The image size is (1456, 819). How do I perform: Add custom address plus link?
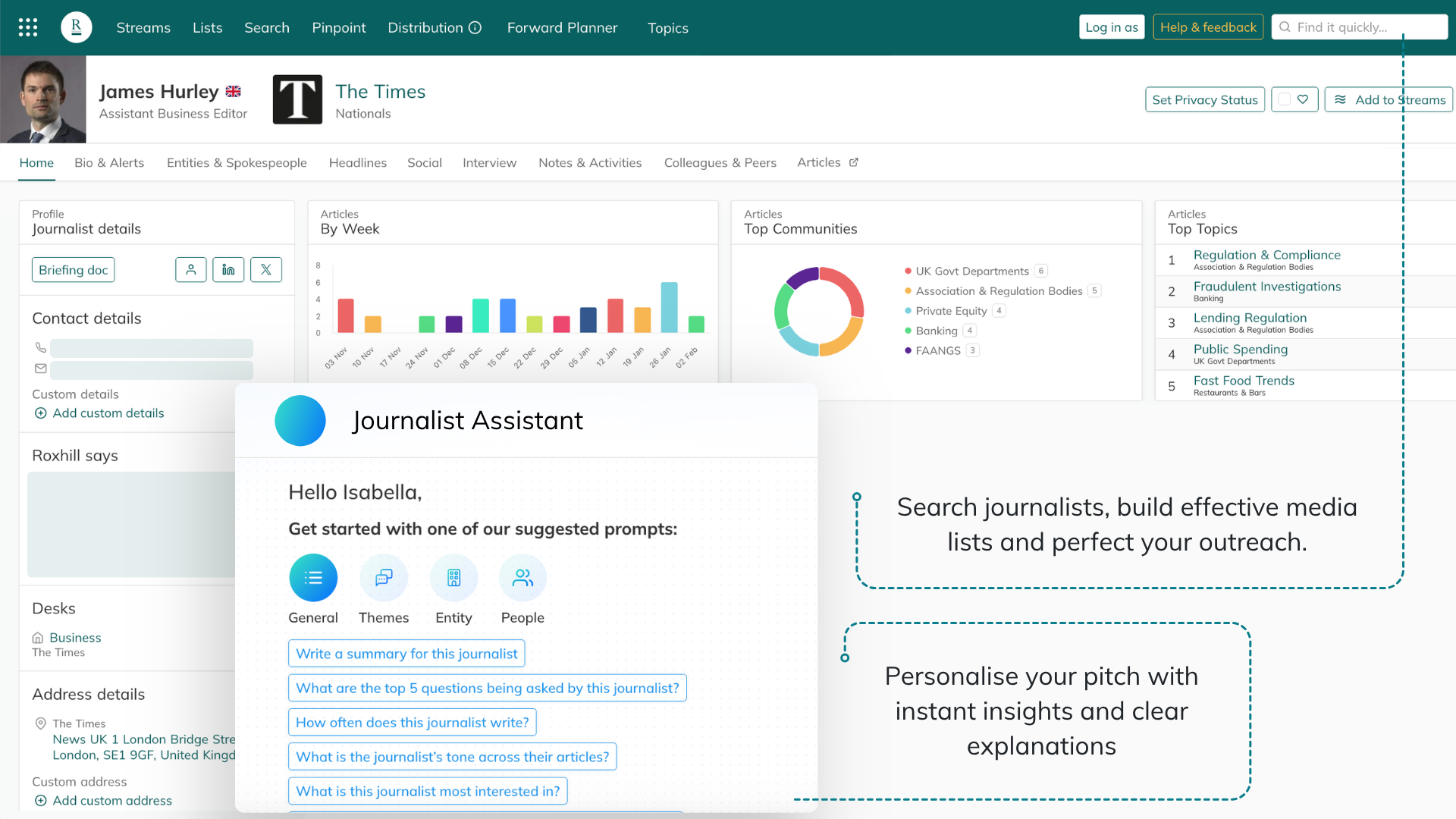pos(102,801)
